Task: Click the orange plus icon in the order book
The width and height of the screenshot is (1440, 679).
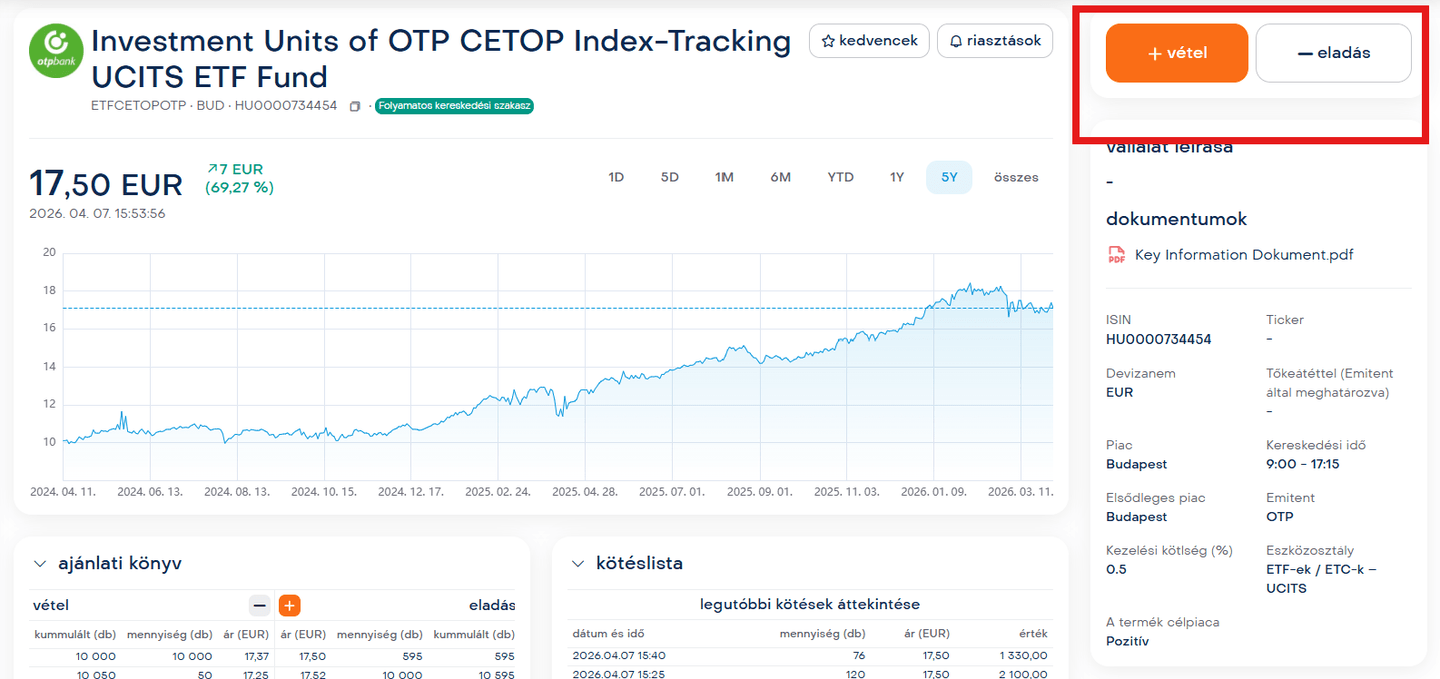Action: (x=289, y=605)
